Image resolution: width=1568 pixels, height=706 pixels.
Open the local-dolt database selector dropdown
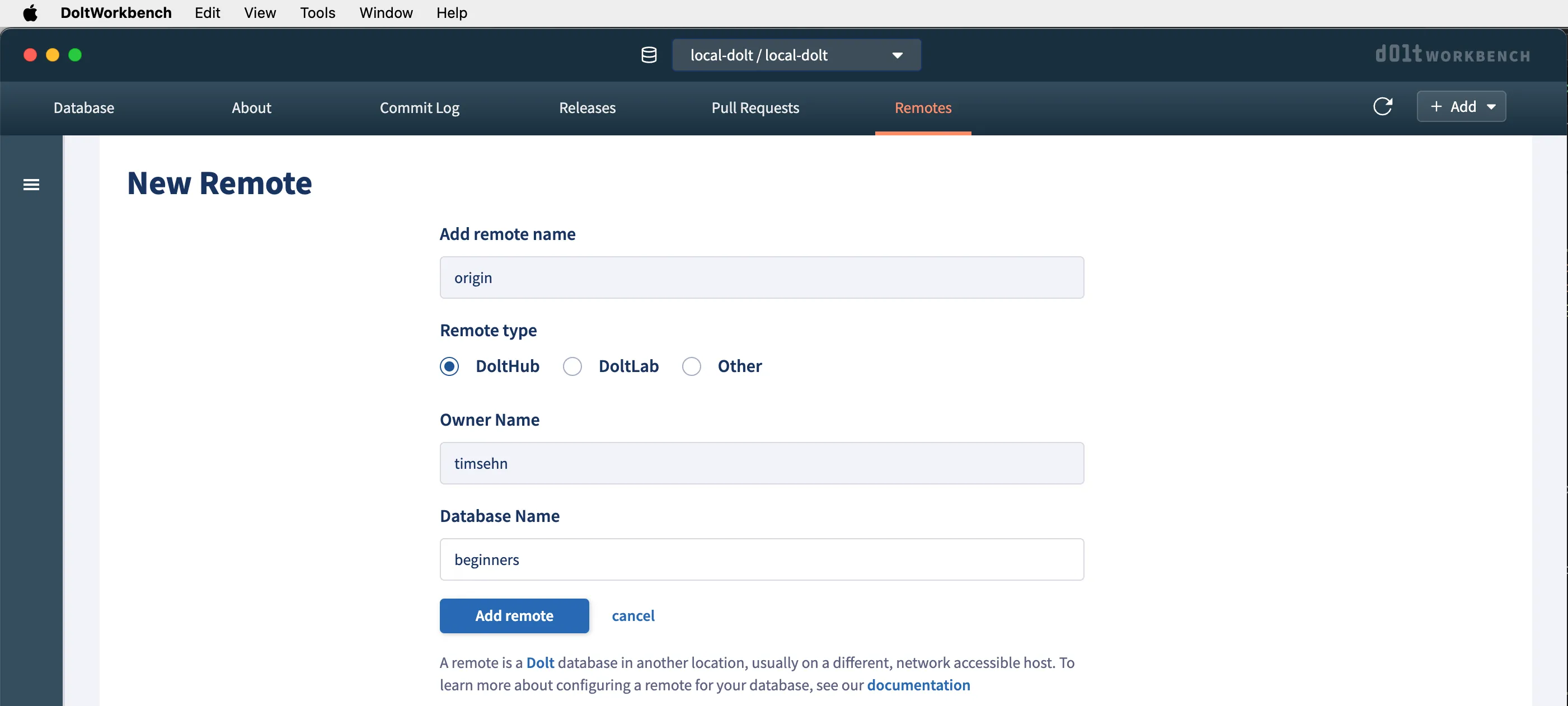796,55
